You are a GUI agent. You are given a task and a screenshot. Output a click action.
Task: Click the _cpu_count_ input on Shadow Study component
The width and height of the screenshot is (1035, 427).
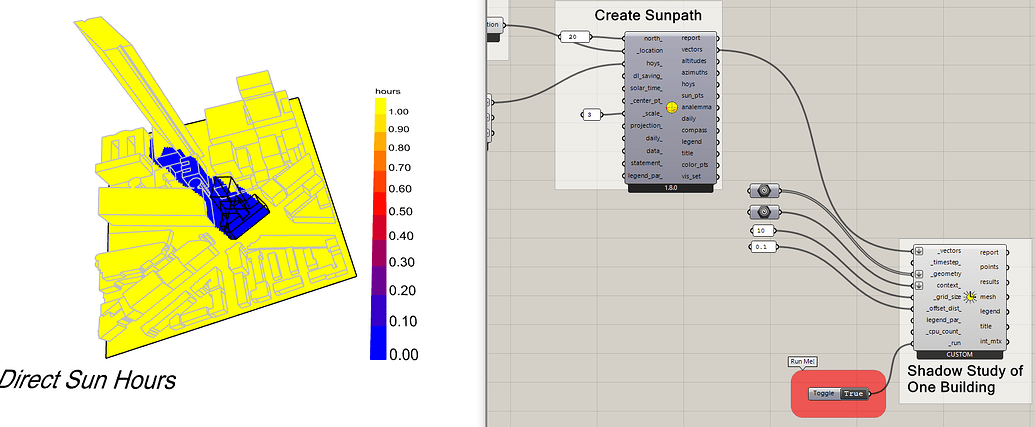(x=943, y=331)
